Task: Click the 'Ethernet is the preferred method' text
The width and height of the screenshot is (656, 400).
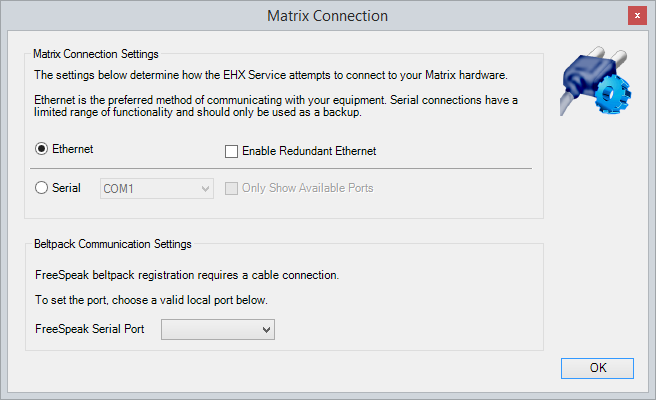Action: [x=275, y=99]
